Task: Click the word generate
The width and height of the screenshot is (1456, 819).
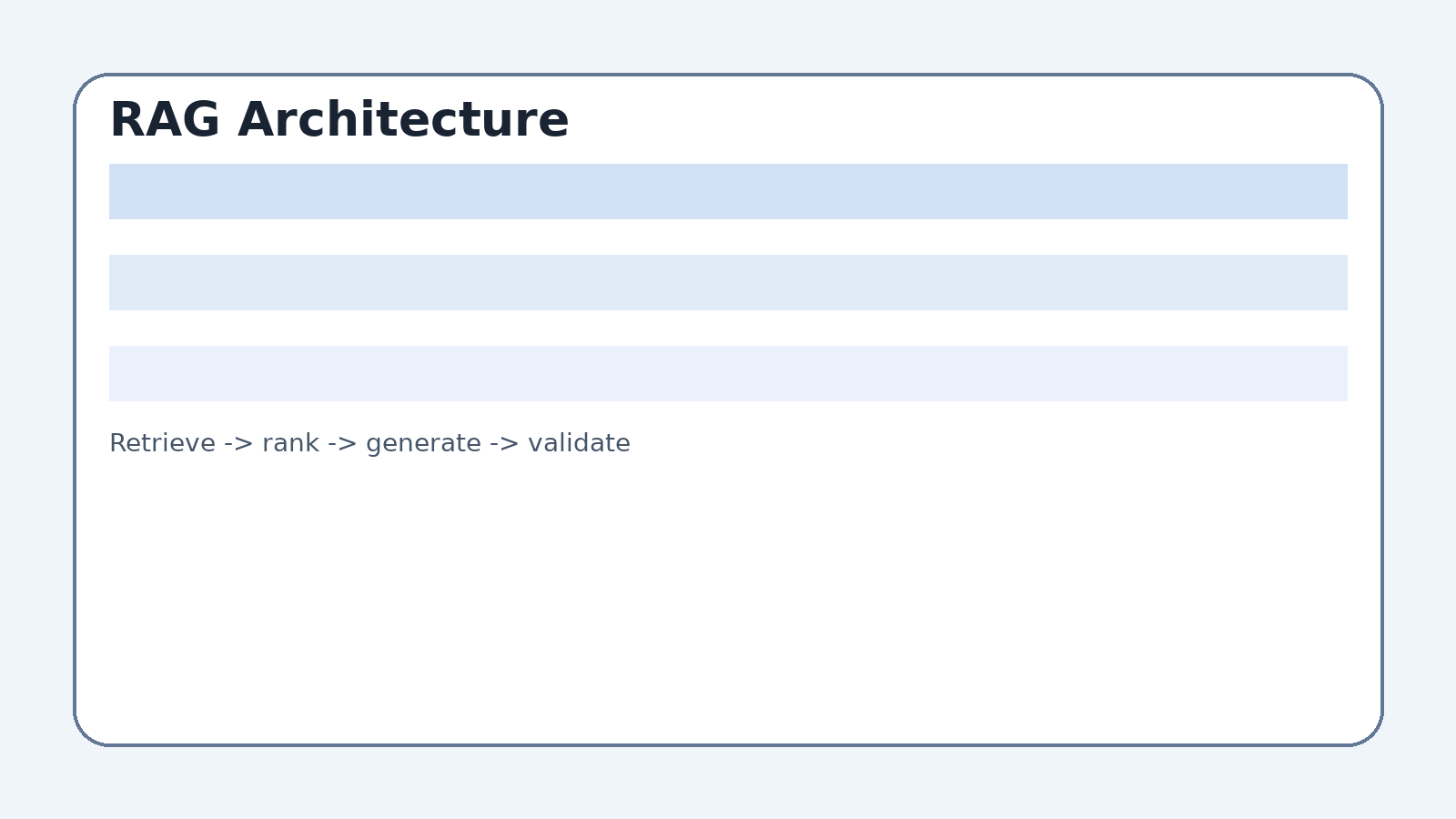Action: pyautogui.click(x=423, y=445)
